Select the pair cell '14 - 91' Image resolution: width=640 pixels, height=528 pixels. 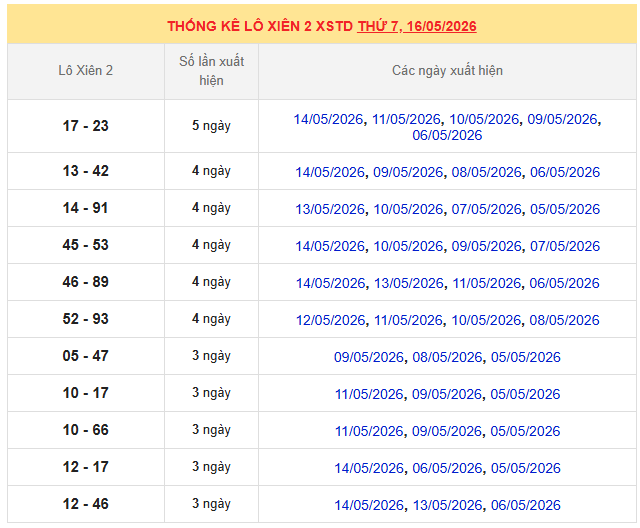coord(86,208)
